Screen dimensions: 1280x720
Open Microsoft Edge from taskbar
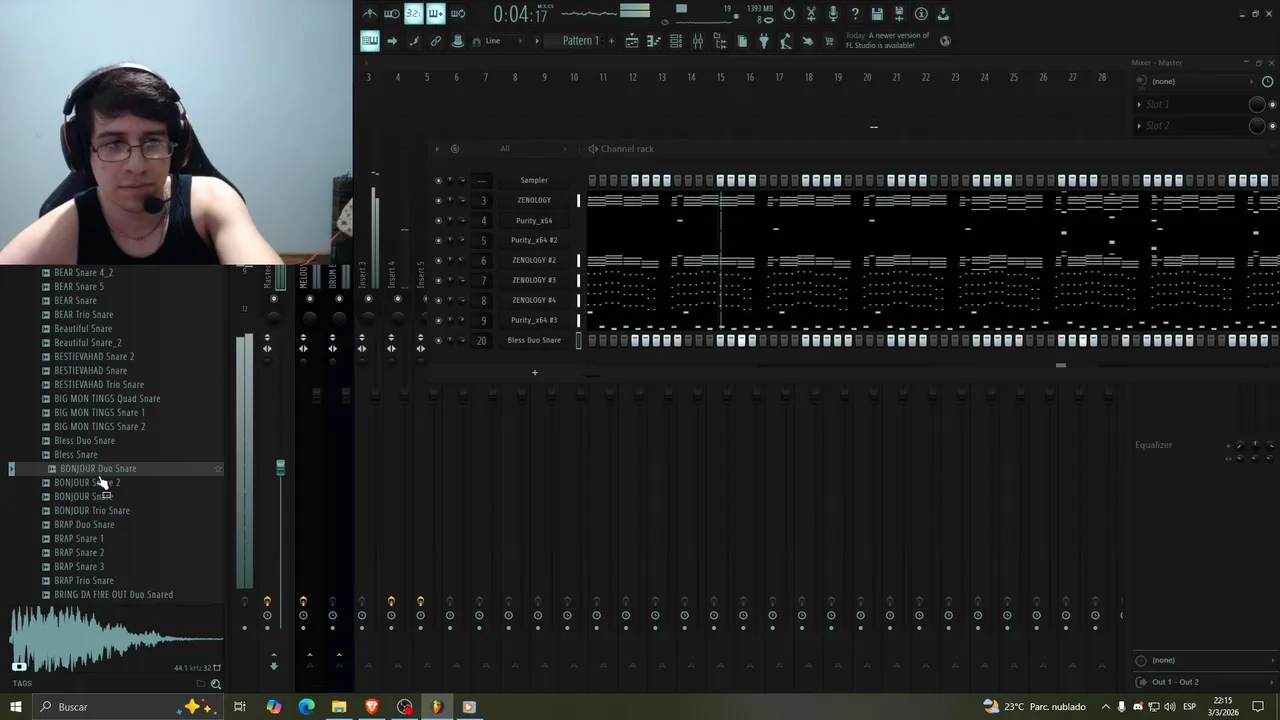pyautogui.click(x=306, y=707)
